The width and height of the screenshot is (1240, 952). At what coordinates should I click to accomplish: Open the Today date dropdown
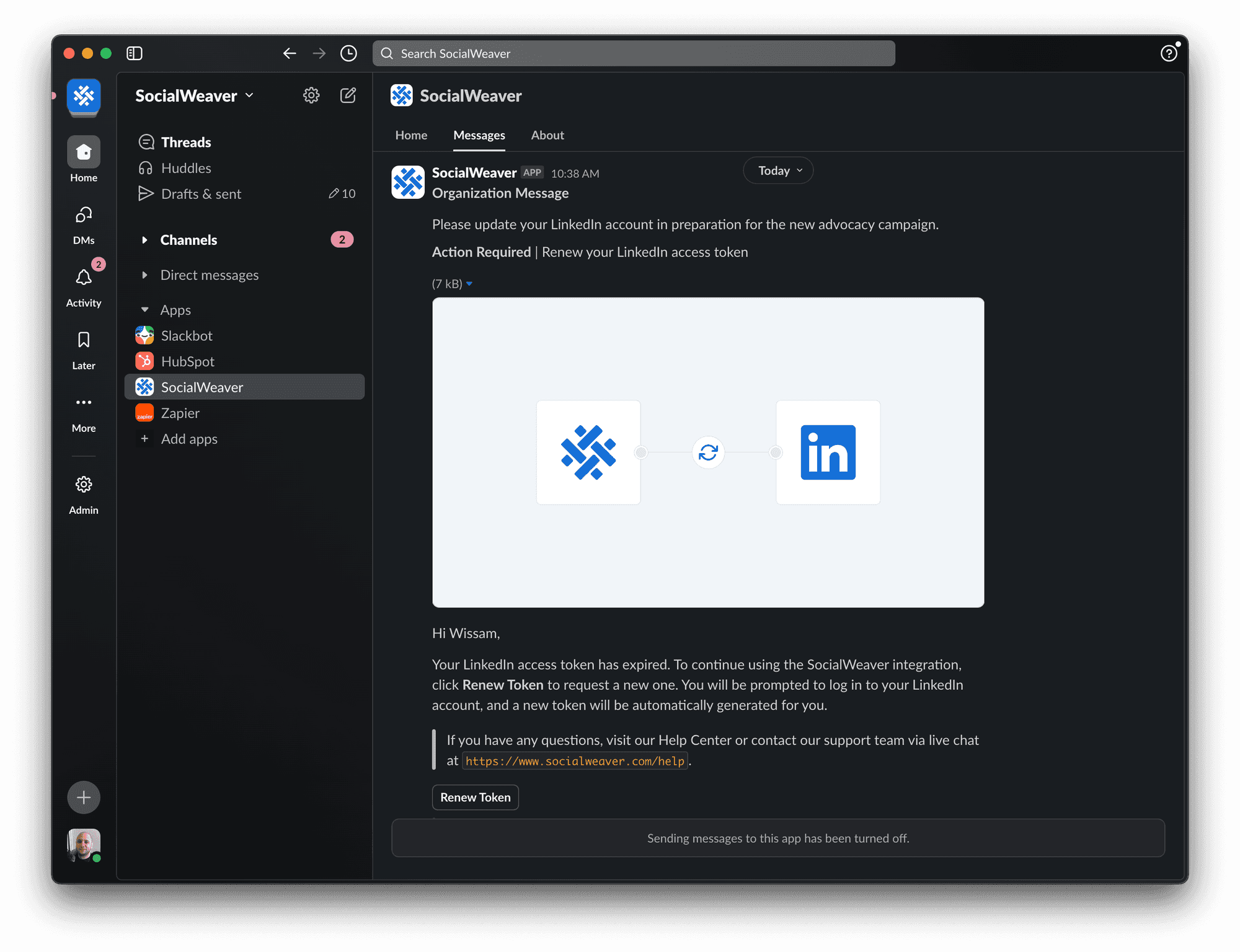point(779,170)
